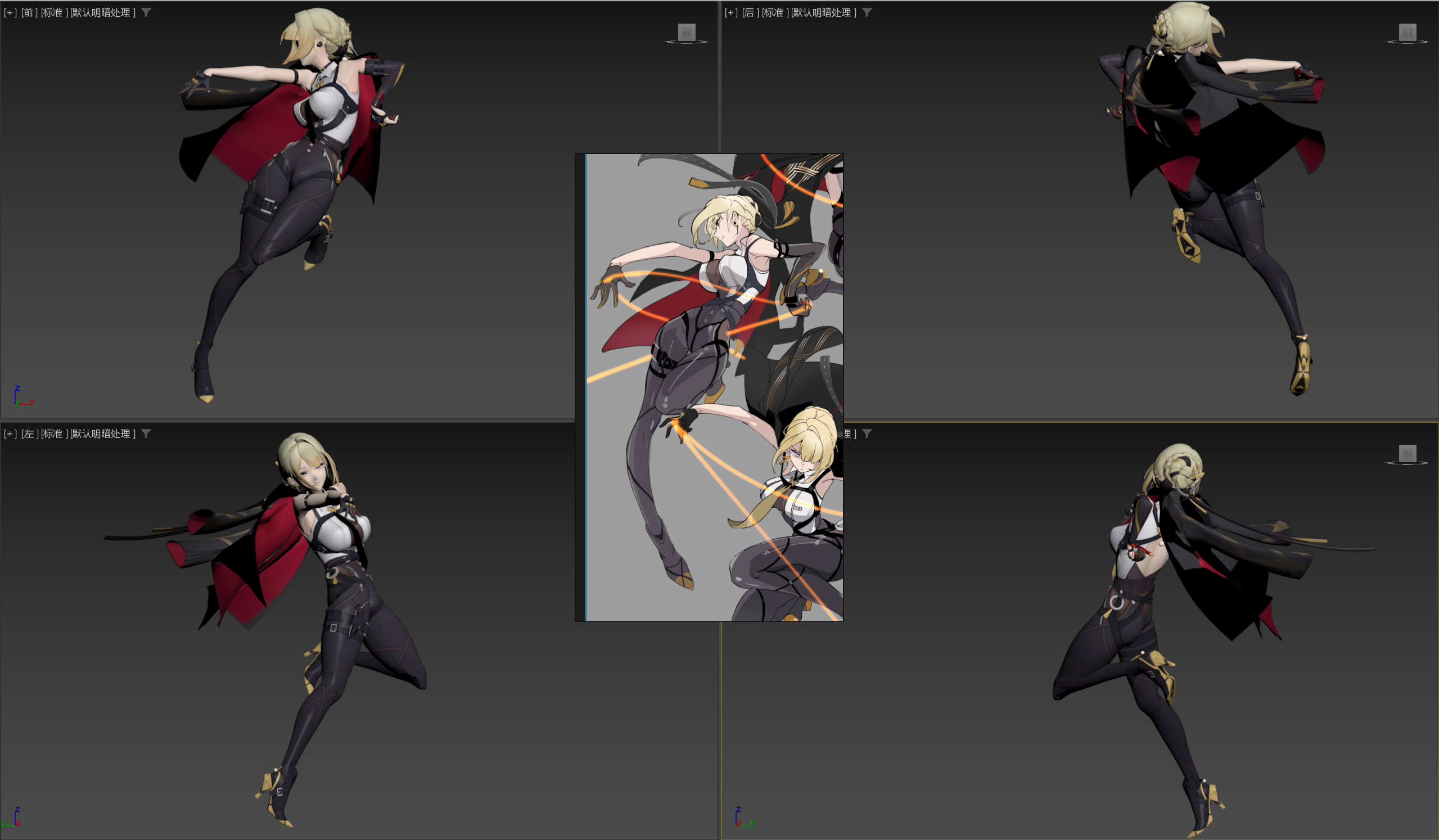Open the [后] point-of-view menu
Screen dimensions: 1439x840
[x=750, y=12]
